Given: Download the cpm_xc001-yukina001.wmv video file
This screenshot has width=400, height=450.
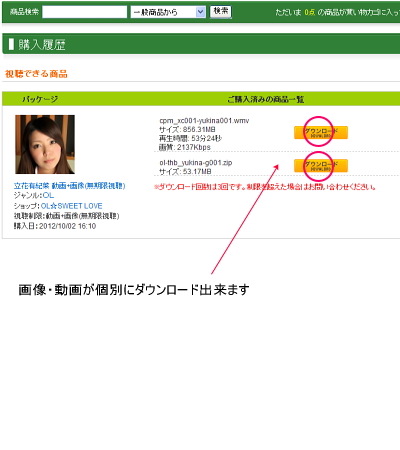Looking at the screenshot, I should (x=321, y=132).
